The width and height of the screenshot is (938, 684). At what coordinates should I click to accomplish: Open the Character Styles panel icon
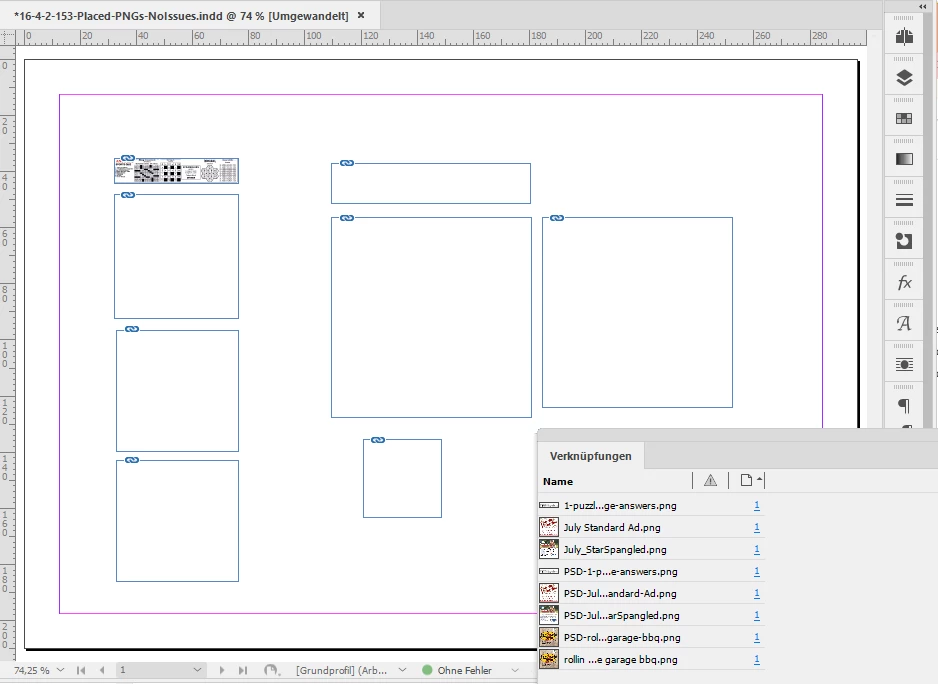[x=904, y=323]
